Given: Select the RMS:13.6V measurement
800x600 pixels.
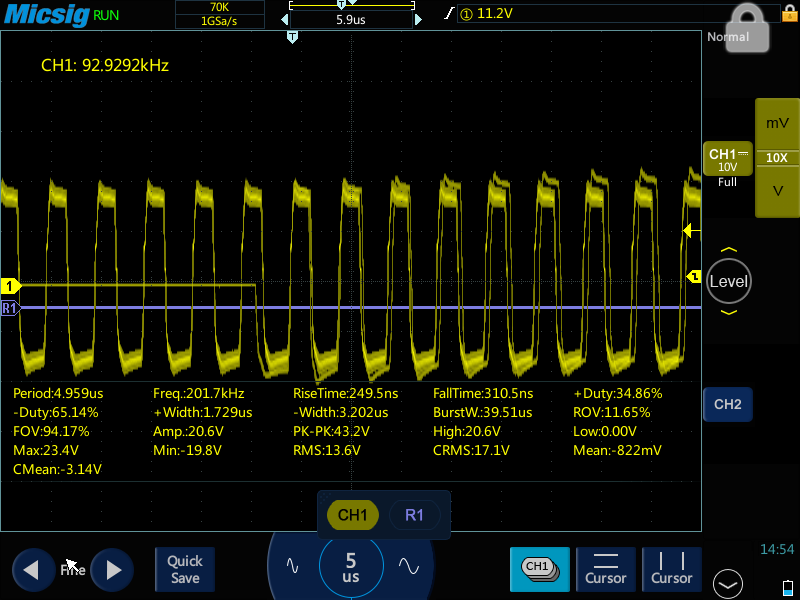Looking at the screenshot, I should point(327,450).
